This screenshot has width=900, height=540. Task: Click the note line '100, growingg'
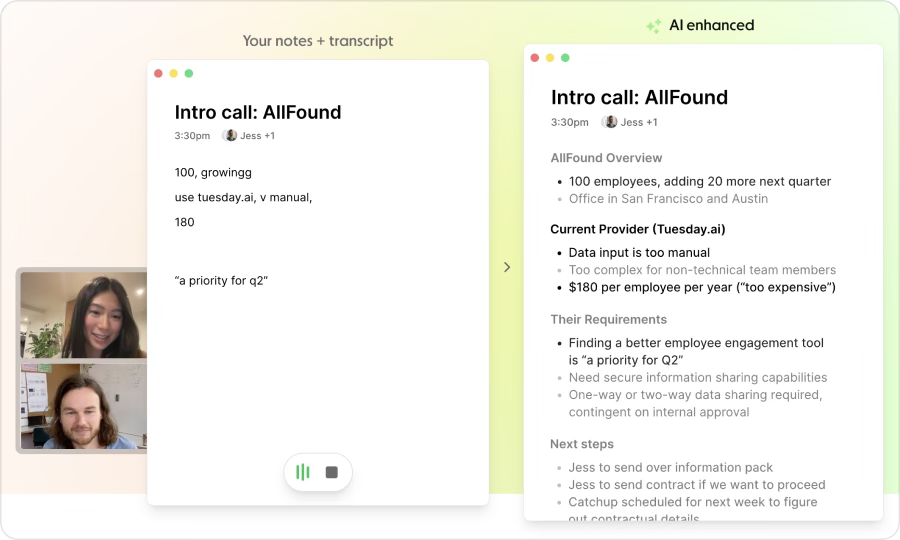[x=213, y=173]
